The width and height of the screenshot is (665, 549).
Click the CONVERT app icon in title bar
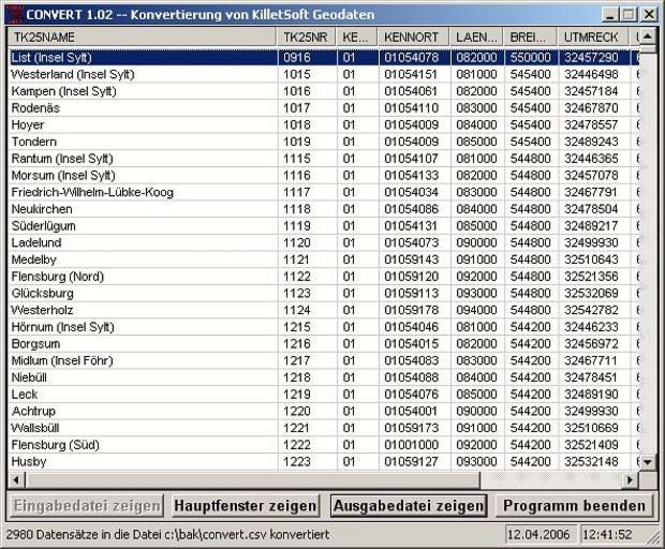14,14
